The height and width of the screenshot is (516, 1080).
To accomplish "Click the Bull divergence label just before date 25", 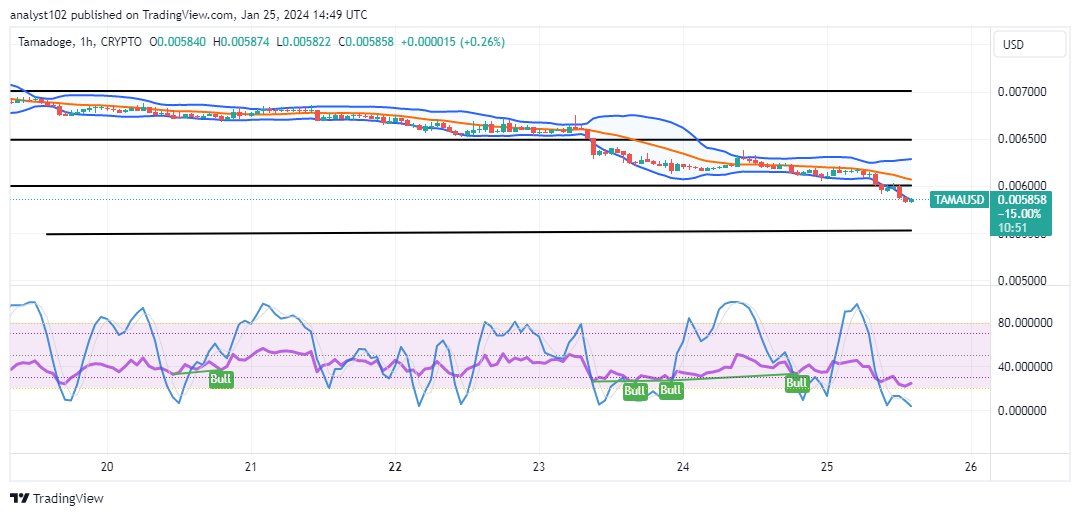I will pyautogui.click(x=797, y=383).
